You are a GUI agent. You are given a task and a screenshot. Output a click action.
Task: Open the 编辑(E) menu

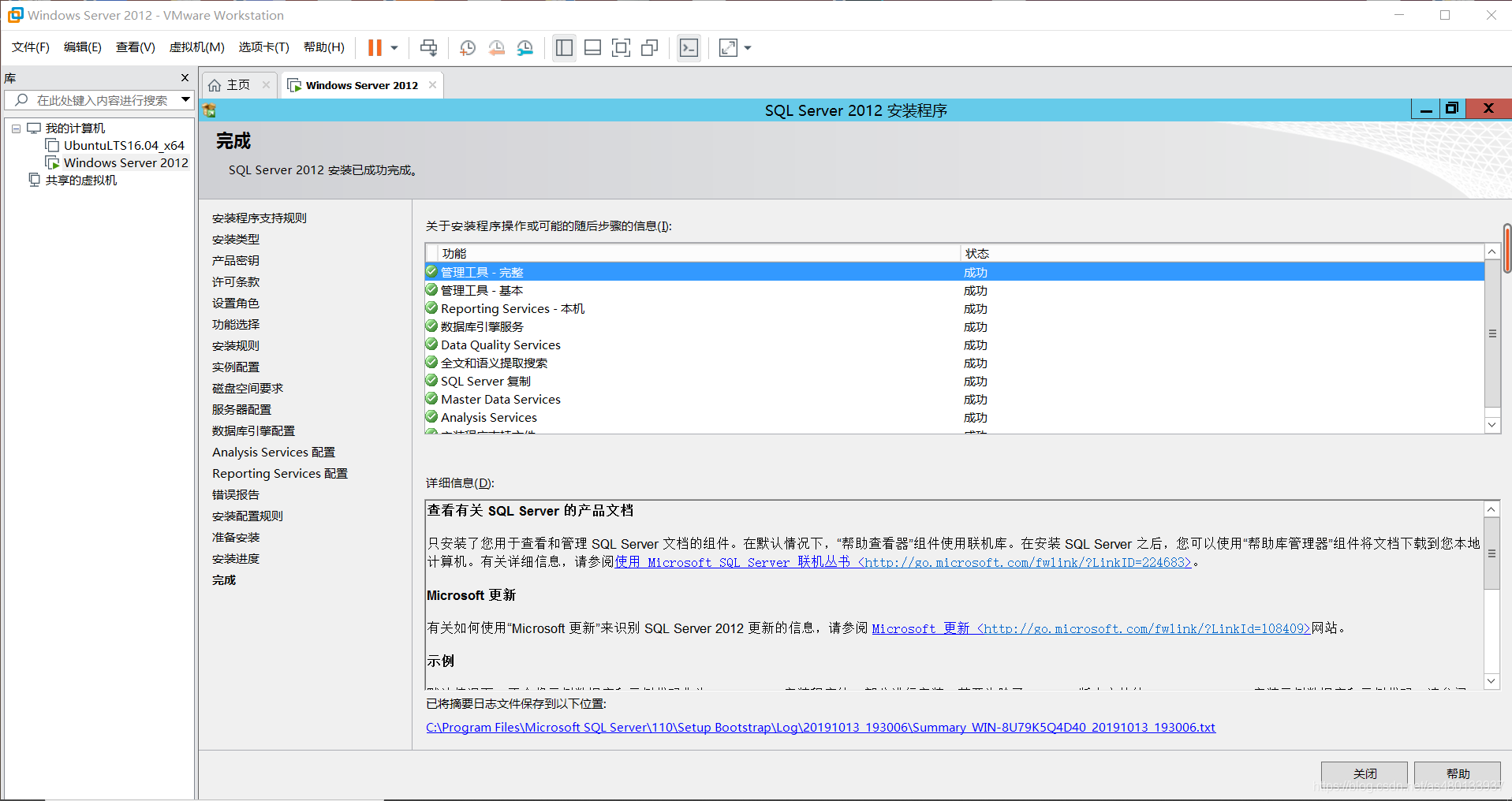83,47
